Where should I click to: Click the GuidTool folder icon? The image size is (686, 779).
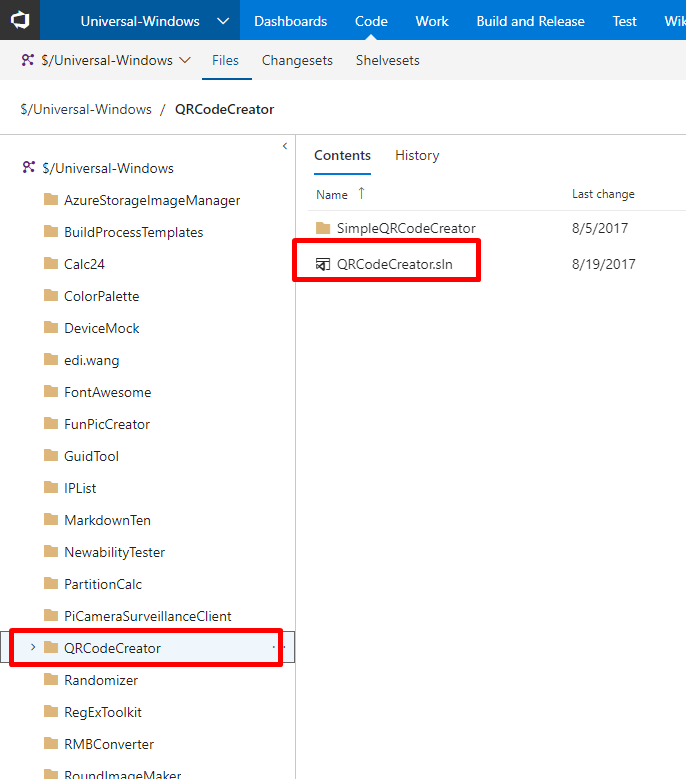click(x=51, y=456)
